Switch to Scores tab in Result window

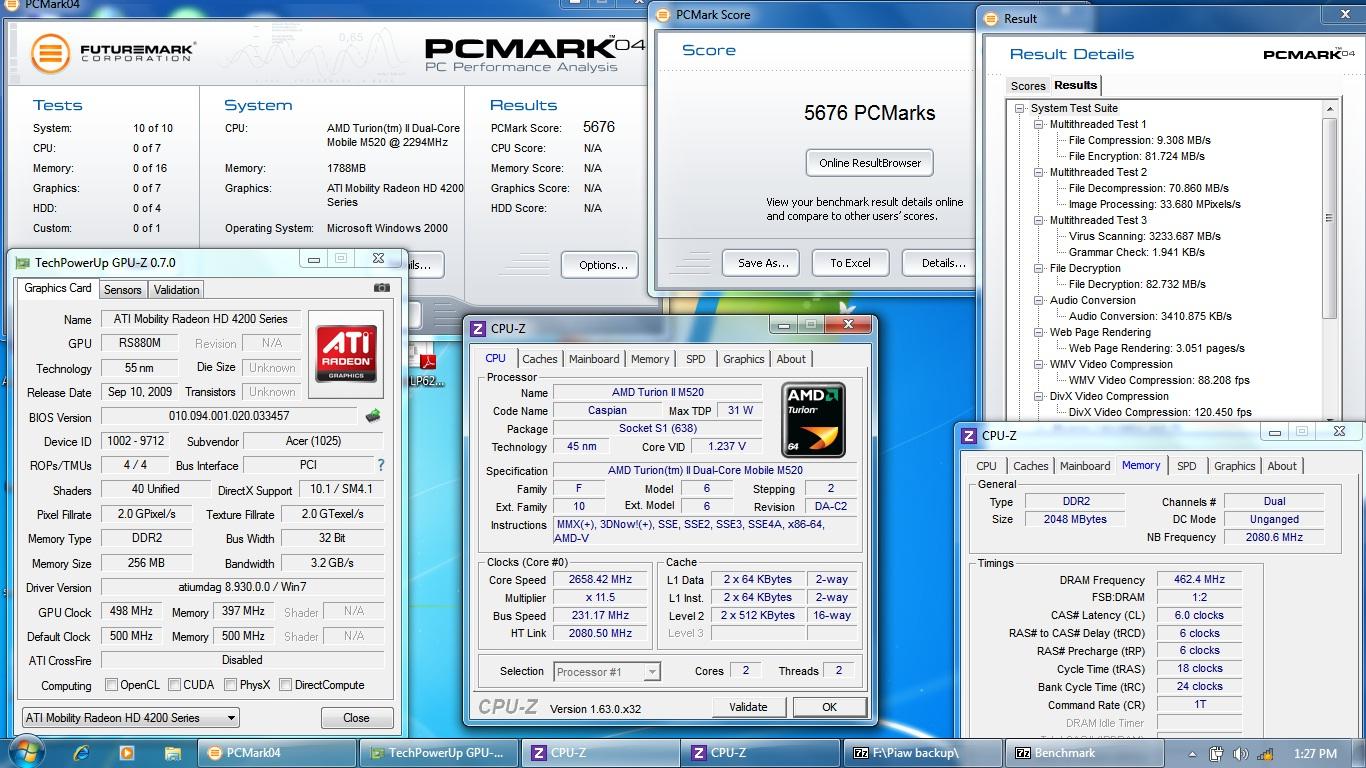tap(1028, 86)
